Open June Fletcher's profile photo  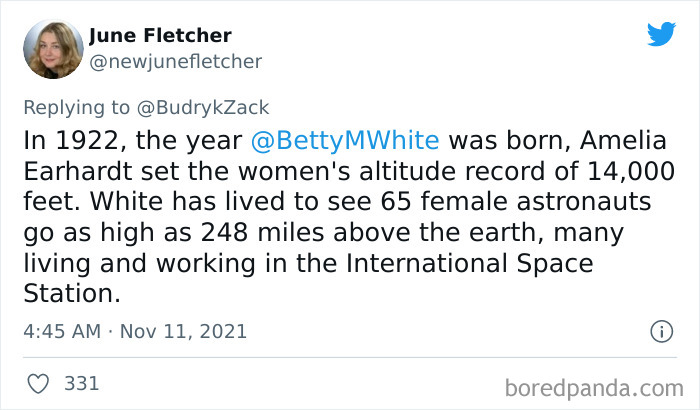(x=51, y=49)
